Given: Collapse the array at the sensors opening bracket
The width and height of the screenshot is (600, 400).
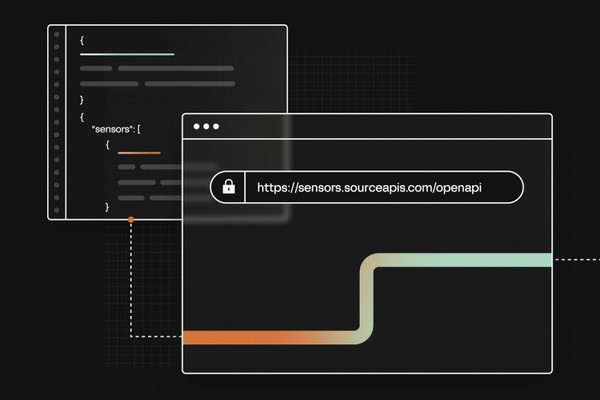Looking at the screenshot, I should (139, 130).
